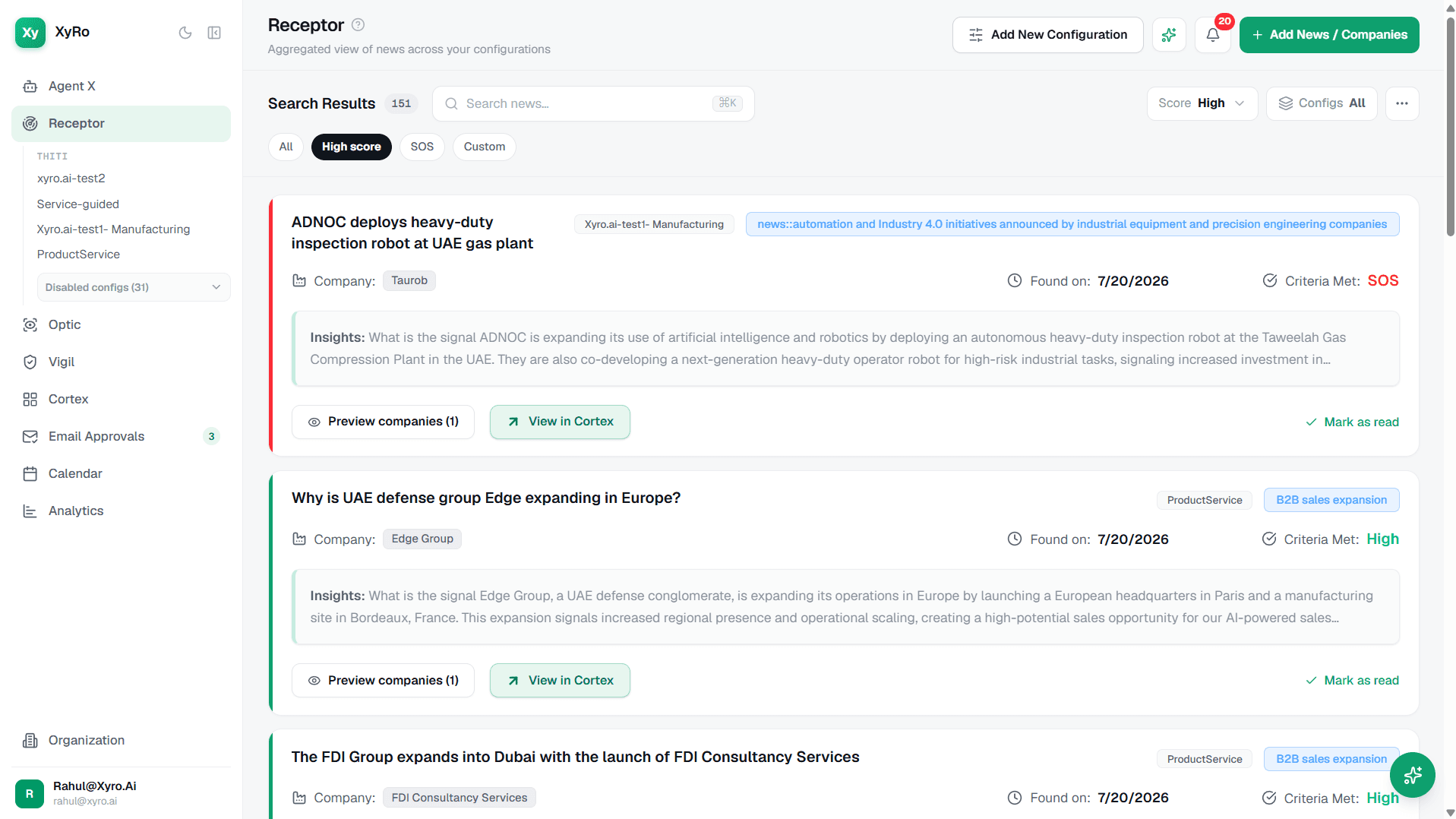Click the Cortex grid icon
This screenshot has width=1456, height=819.
tap(30, 399)
